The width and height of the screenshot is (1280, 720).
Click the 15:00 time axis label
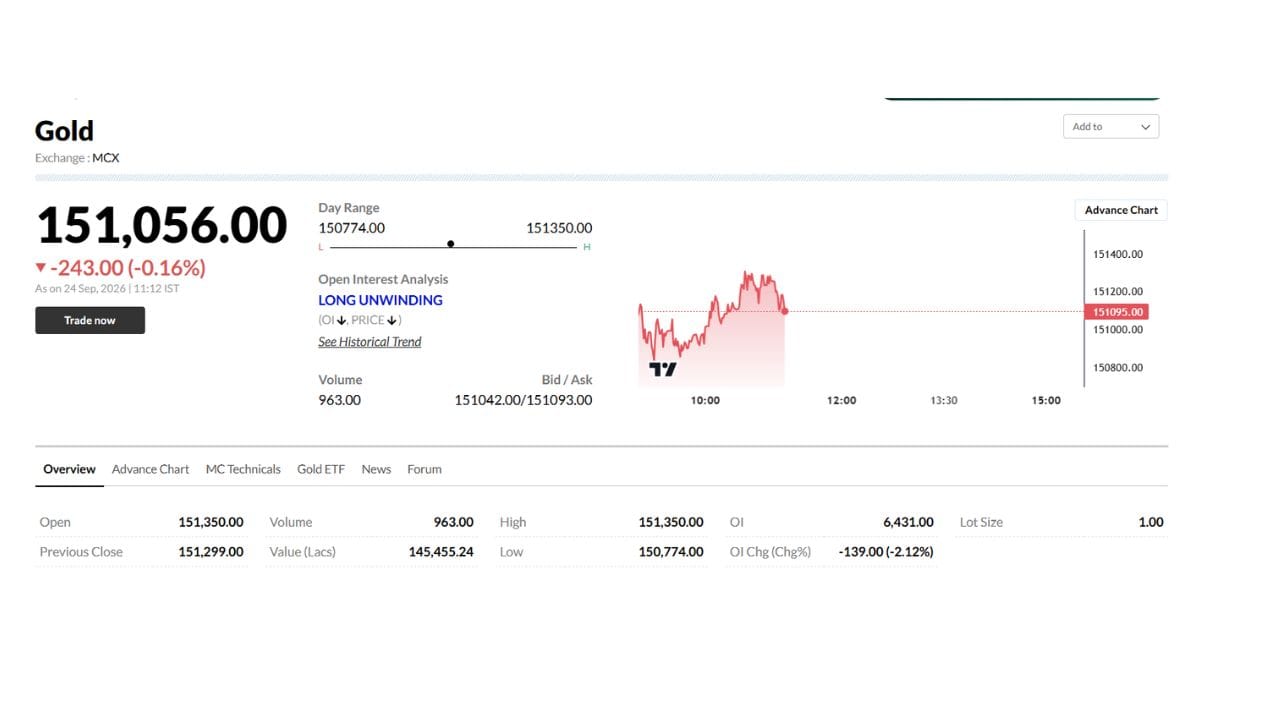pos(1046,401)
